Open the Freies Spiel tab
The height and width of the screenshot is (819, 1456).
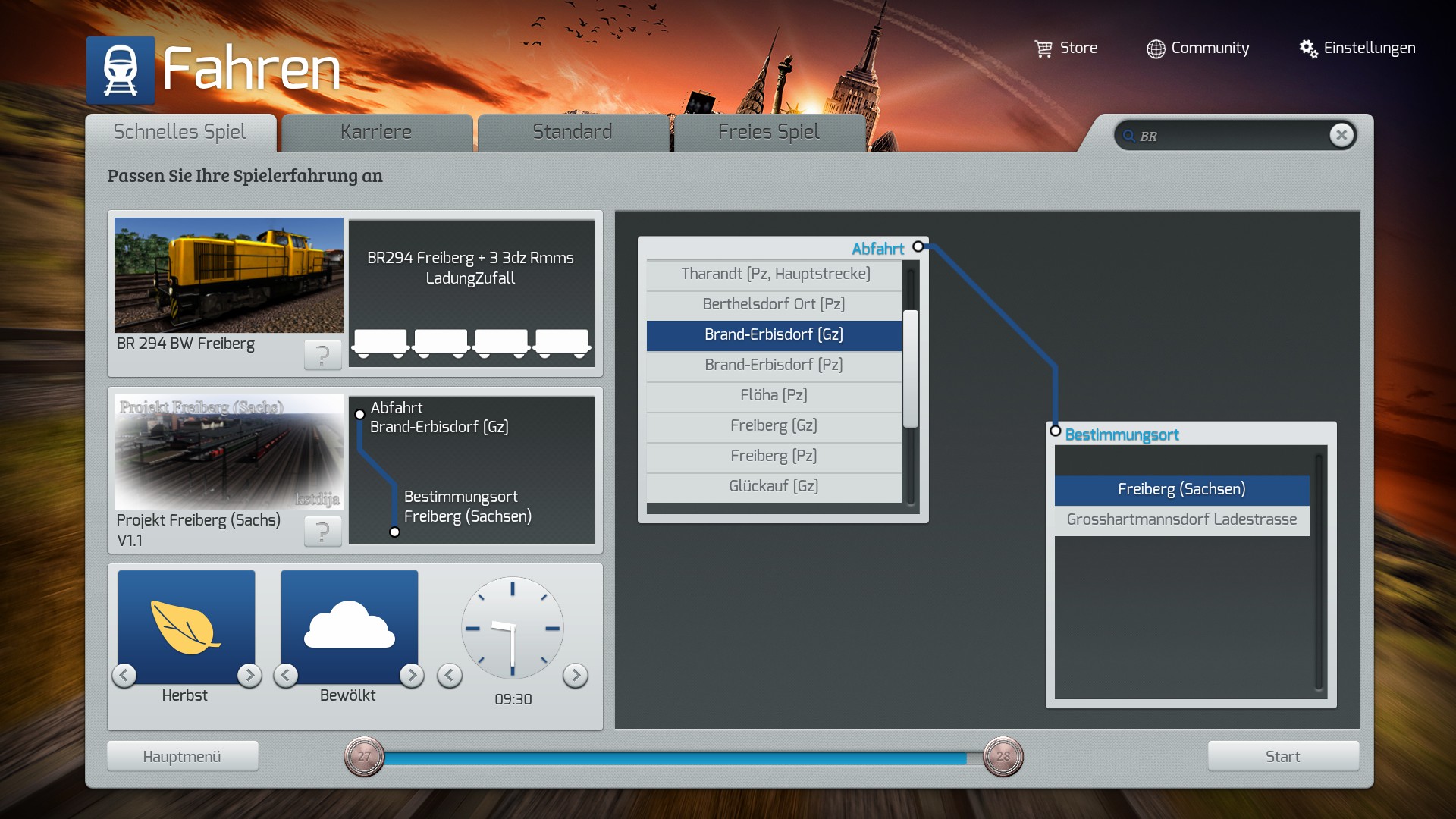point(768,132)
